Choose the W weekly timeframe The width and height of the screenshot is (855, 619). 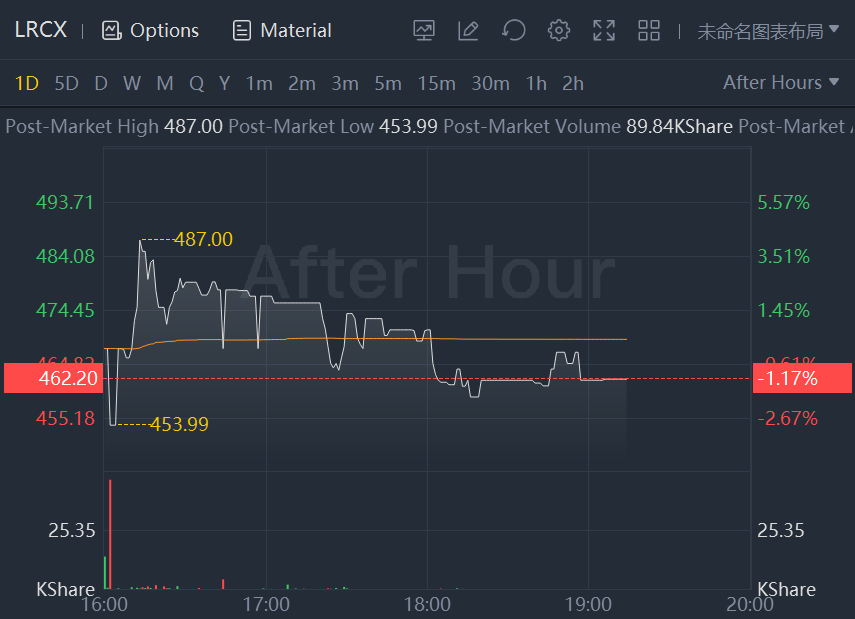pos(132,83)
